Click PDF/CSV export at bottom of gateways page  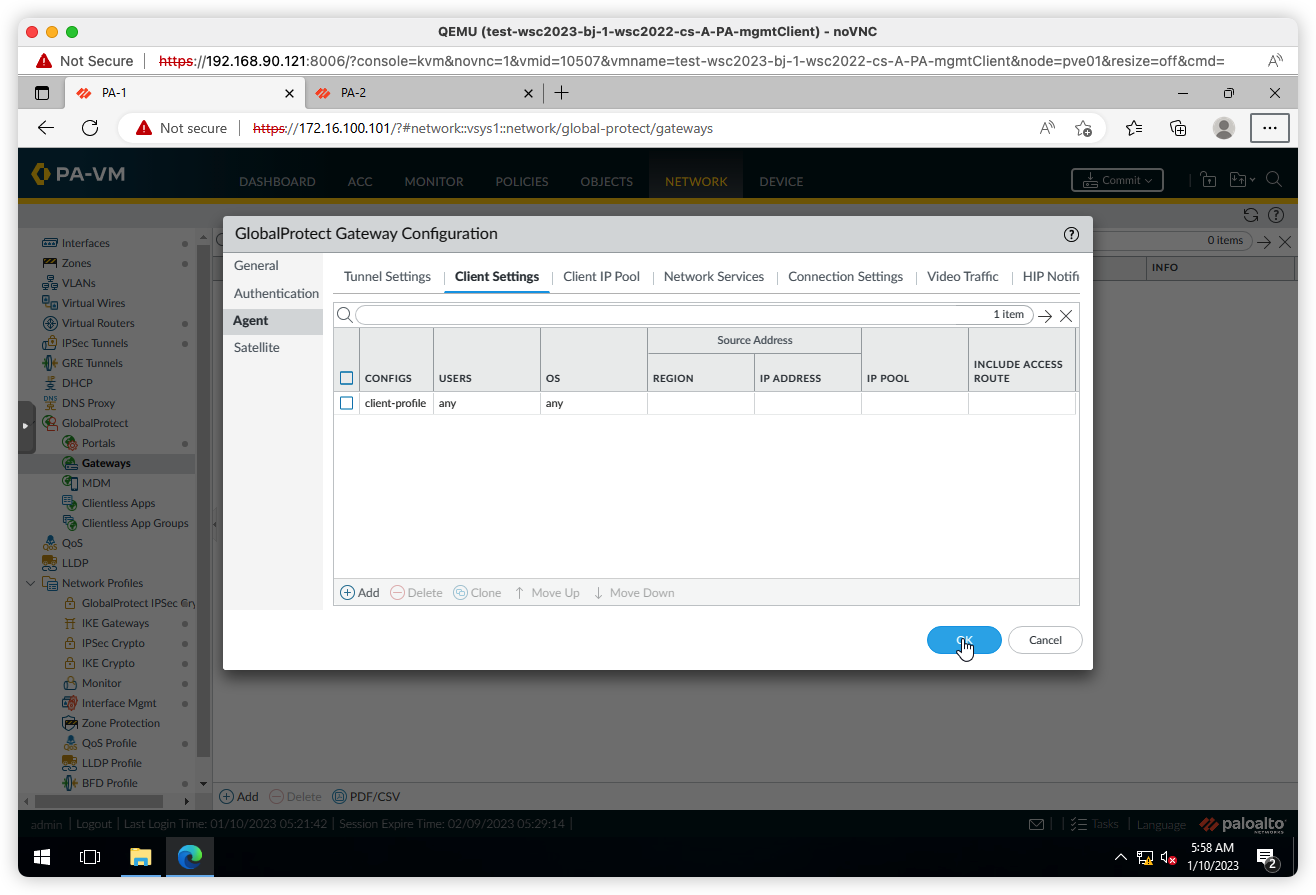(366, 797)
